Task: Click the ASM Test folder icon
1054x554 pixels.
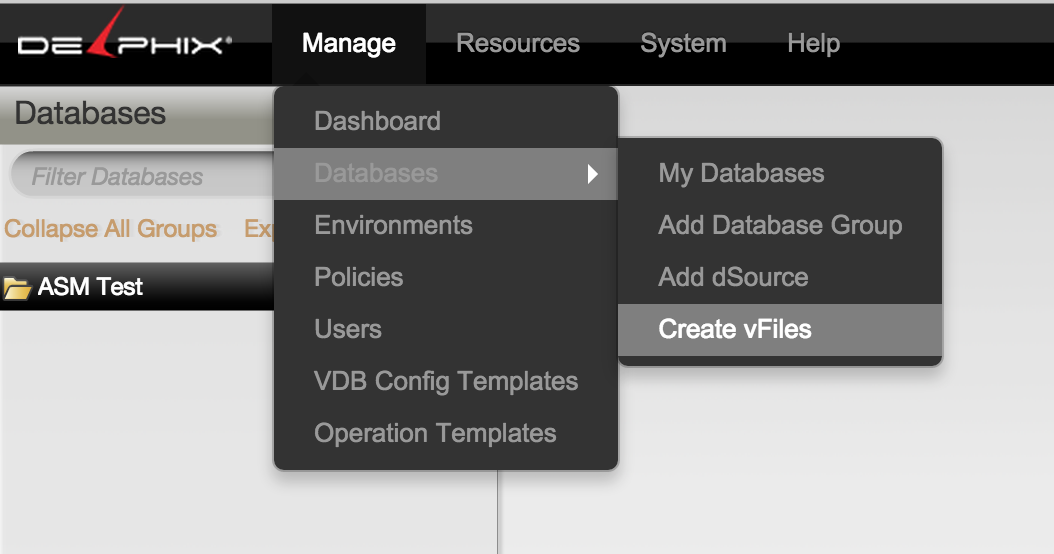Action: point(17,288)
